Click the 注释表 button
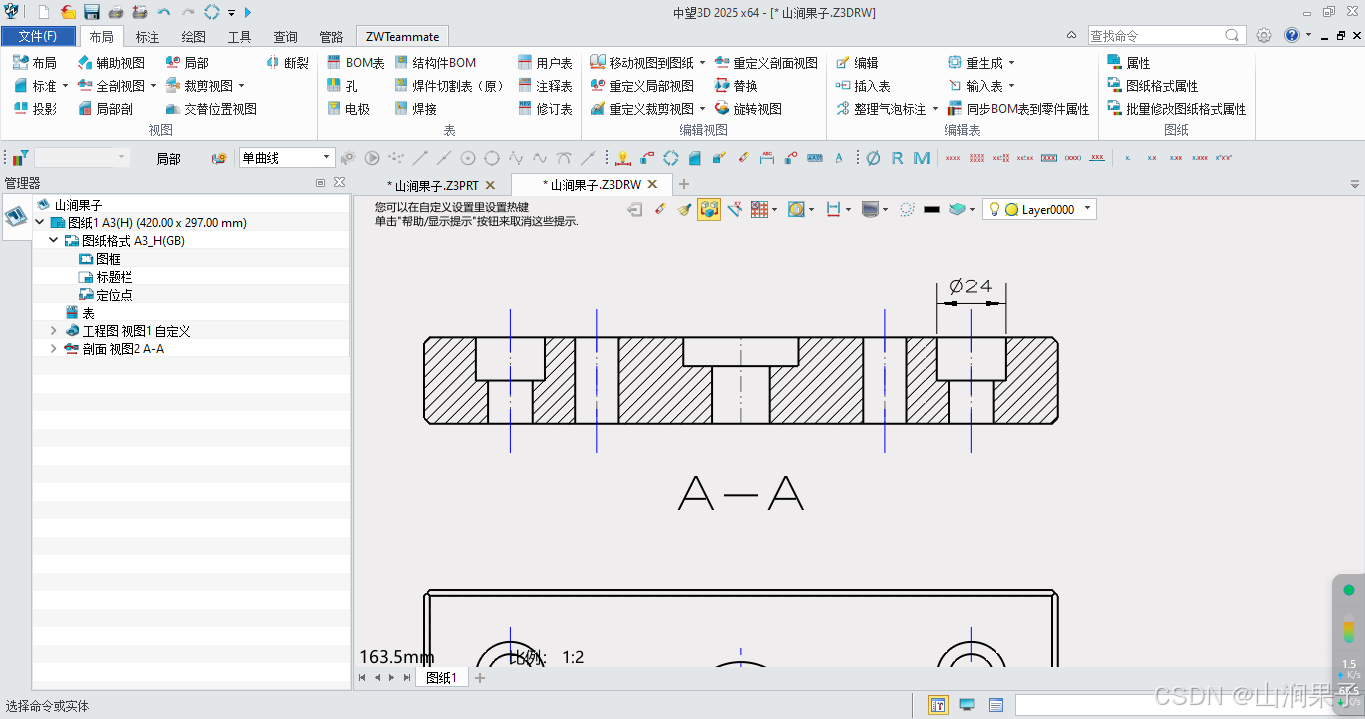Image resolution: width=1365 pixels, height=719 pixels. 546,86
